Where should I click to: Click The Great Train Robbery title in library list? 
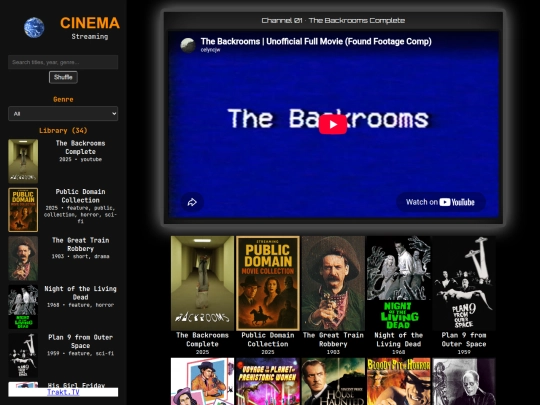point(80,245)
